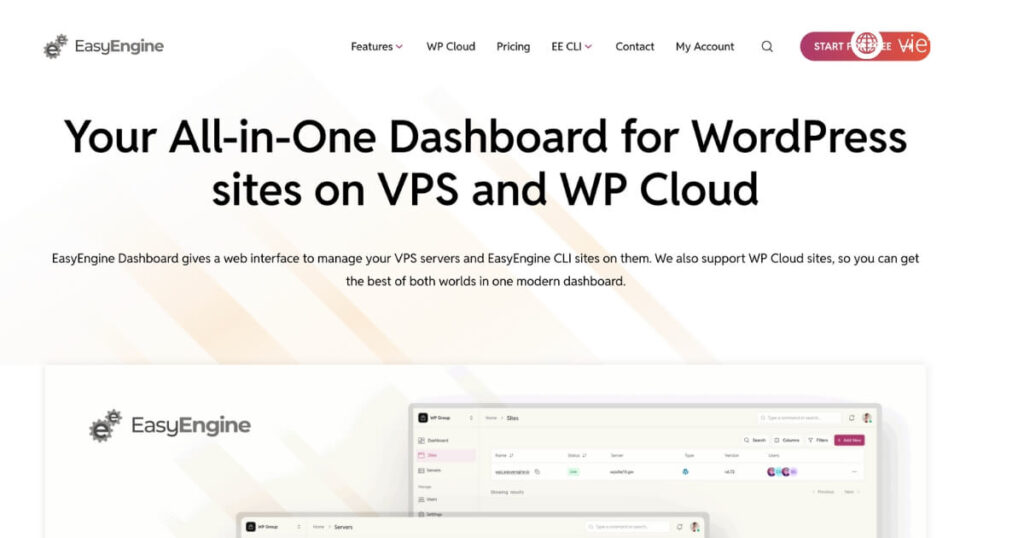The height and width of the screenshot is (538, 1024).
Task: Select Sites in the preview sidebar
Action: [445, 455]
